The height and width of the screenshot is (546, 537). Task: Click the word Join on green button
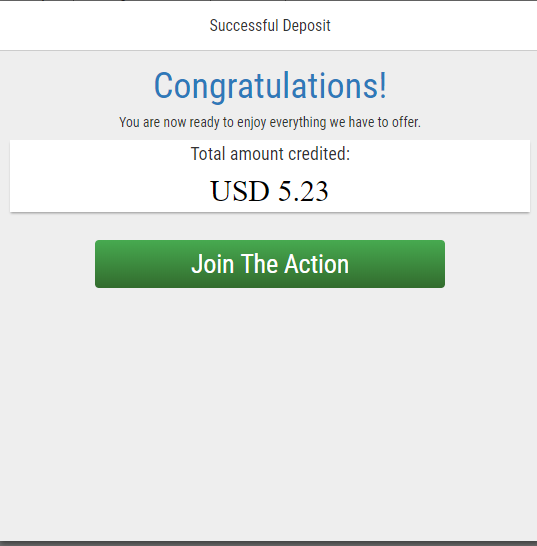(212, 264)
